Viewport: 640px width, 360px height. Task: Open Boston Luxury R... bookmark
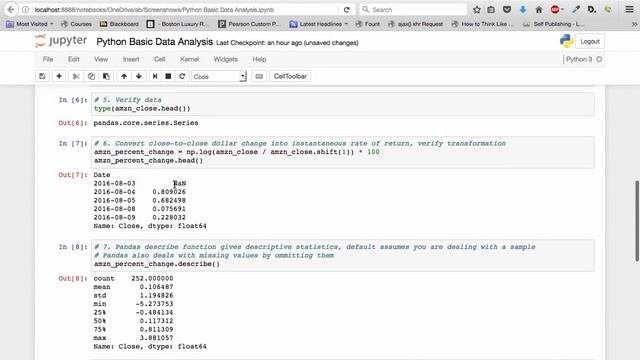pyautogui.click(x=178, y=24)
